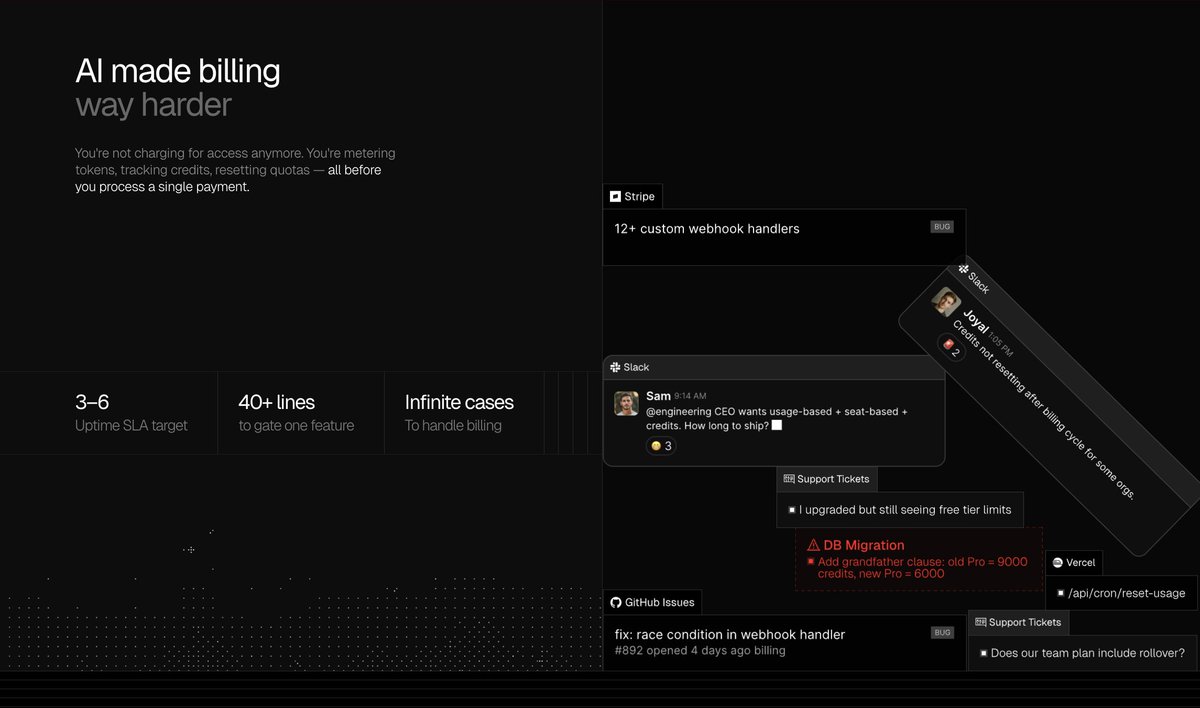
Task: Click the BUG badge on the GitHub issue
Action: [x=942, y=633]
